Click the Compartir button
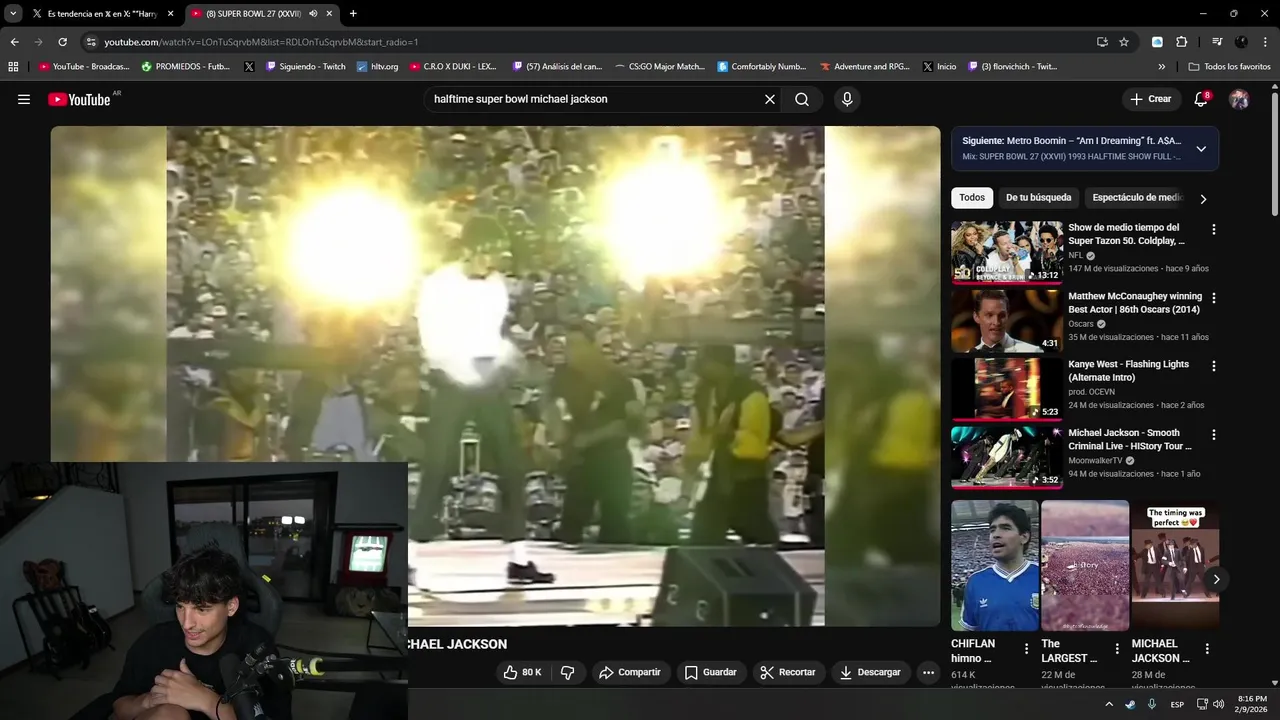This screenshot has width=1280, height=720. pyautogui.click(x=630, y=672)
